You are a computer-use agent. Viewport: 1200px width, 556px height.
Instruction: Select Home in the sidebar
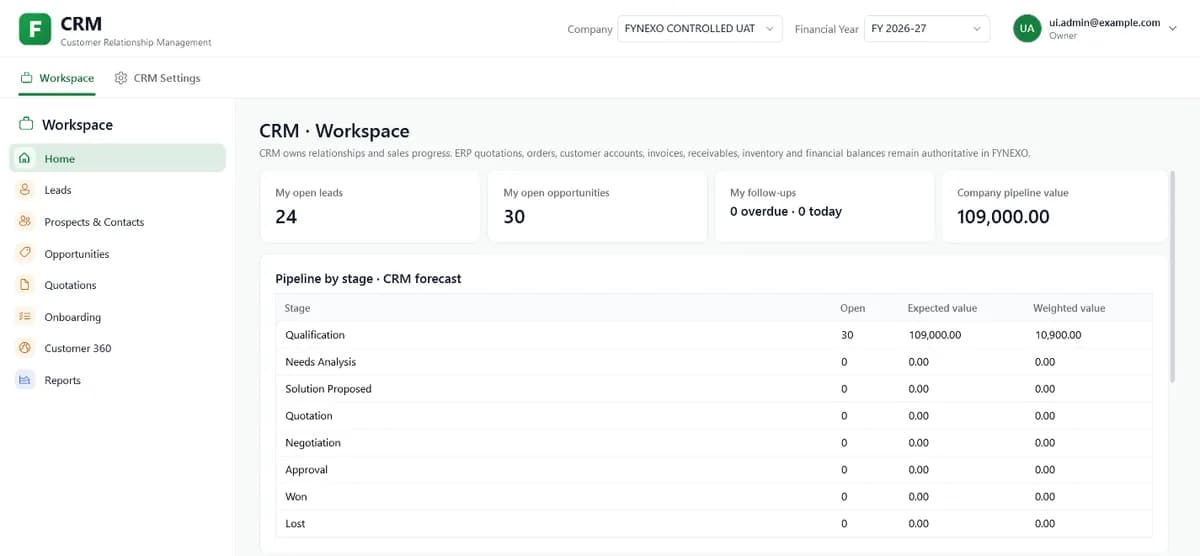point(118,158)
